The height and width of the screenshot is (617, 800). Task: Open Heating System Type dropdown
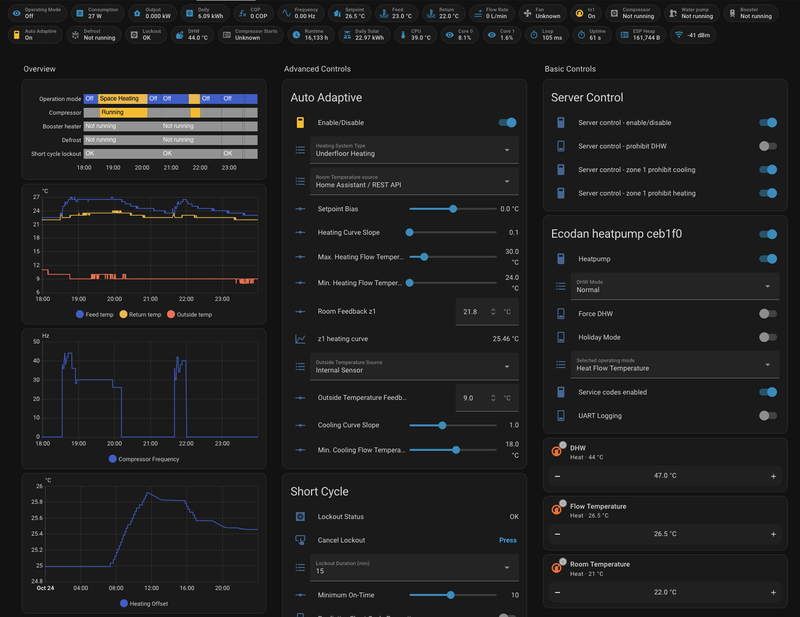tap(414, 150)
